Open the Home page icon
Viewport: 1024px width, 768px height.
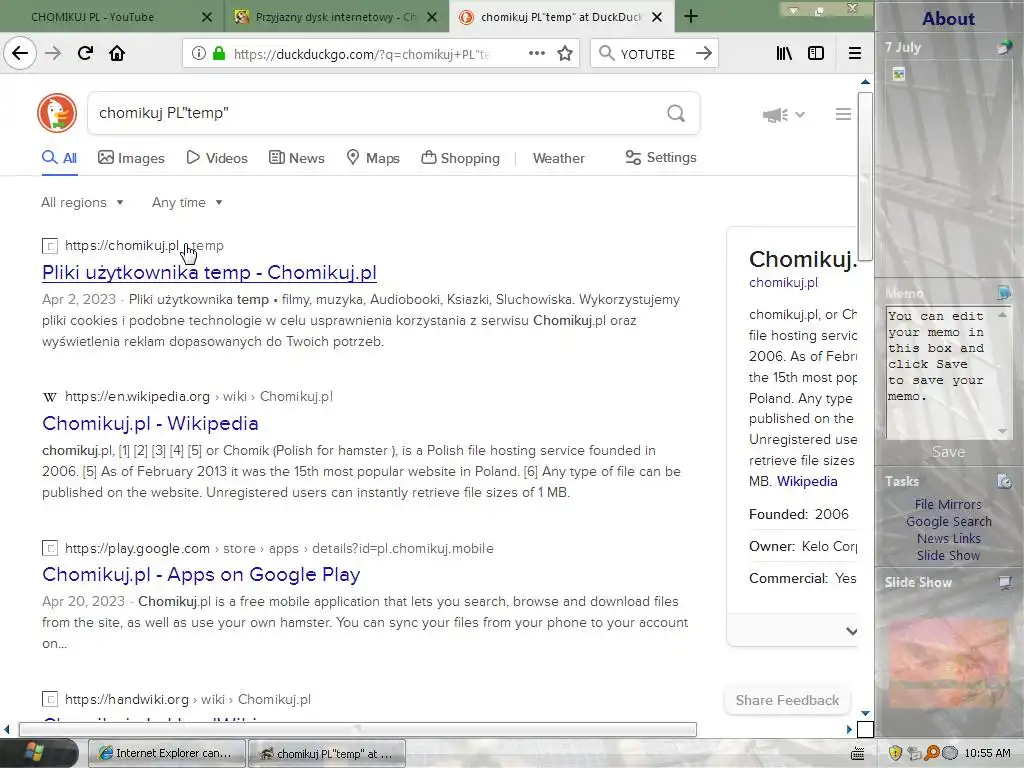(117, 54)
